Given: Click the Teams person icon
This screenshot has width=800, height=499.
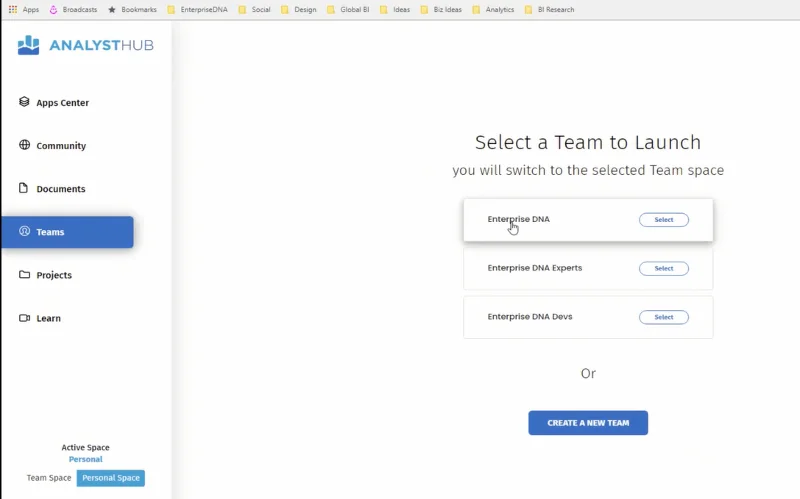Looking at the screenshot, I should point(24,231).
